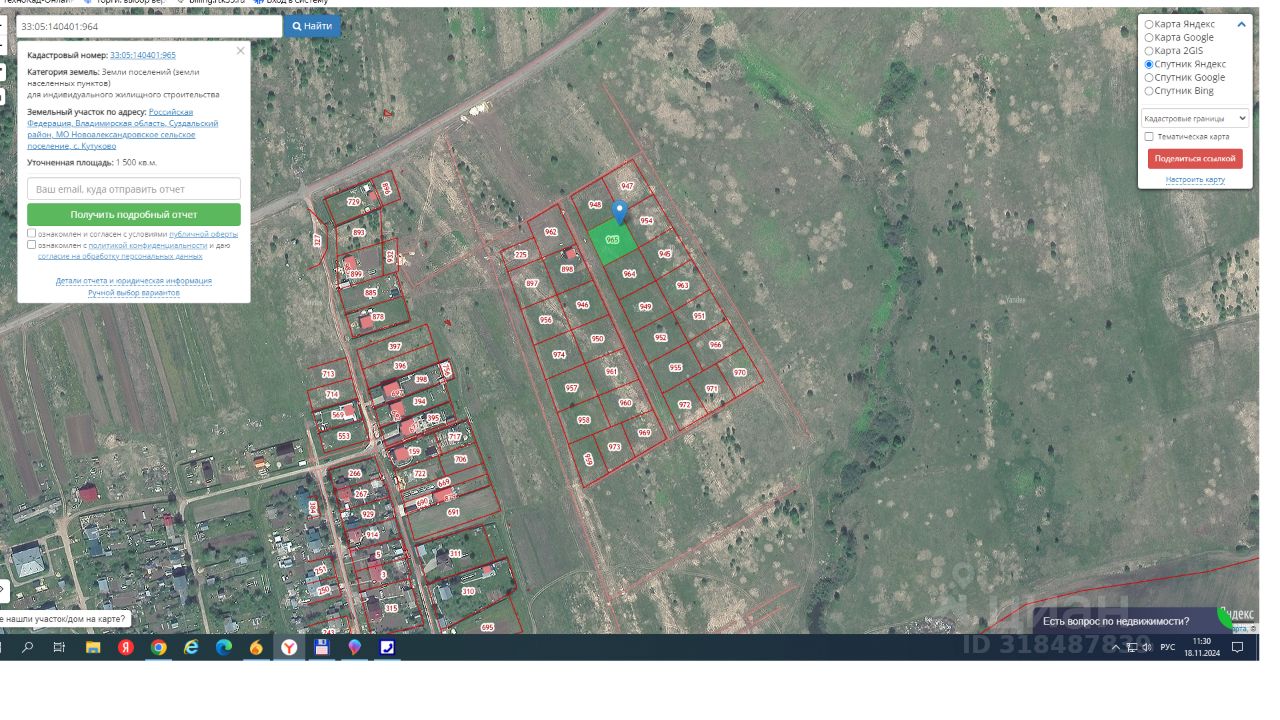This screenshot has width=1280, height=720.
Task: Open Task View in the taskbar
Action: tap(59, 647)
